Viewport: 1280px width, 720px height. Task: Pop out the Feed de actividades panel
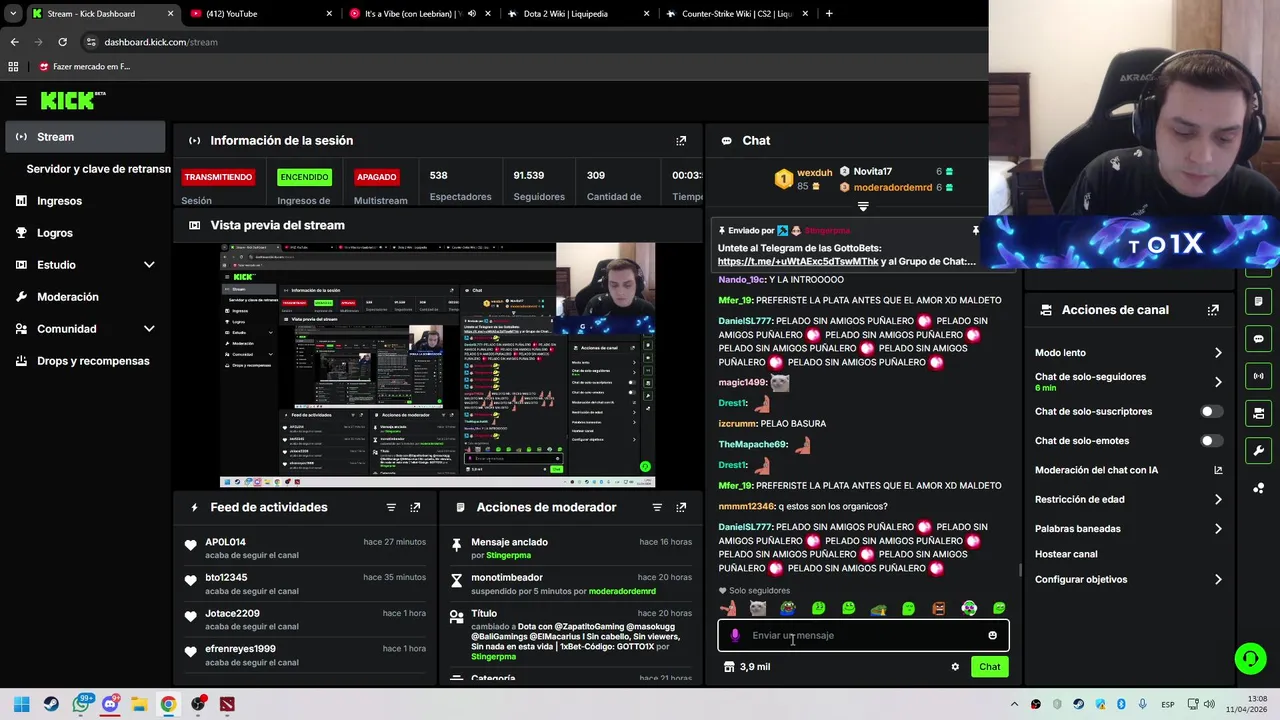click(415, 508)
